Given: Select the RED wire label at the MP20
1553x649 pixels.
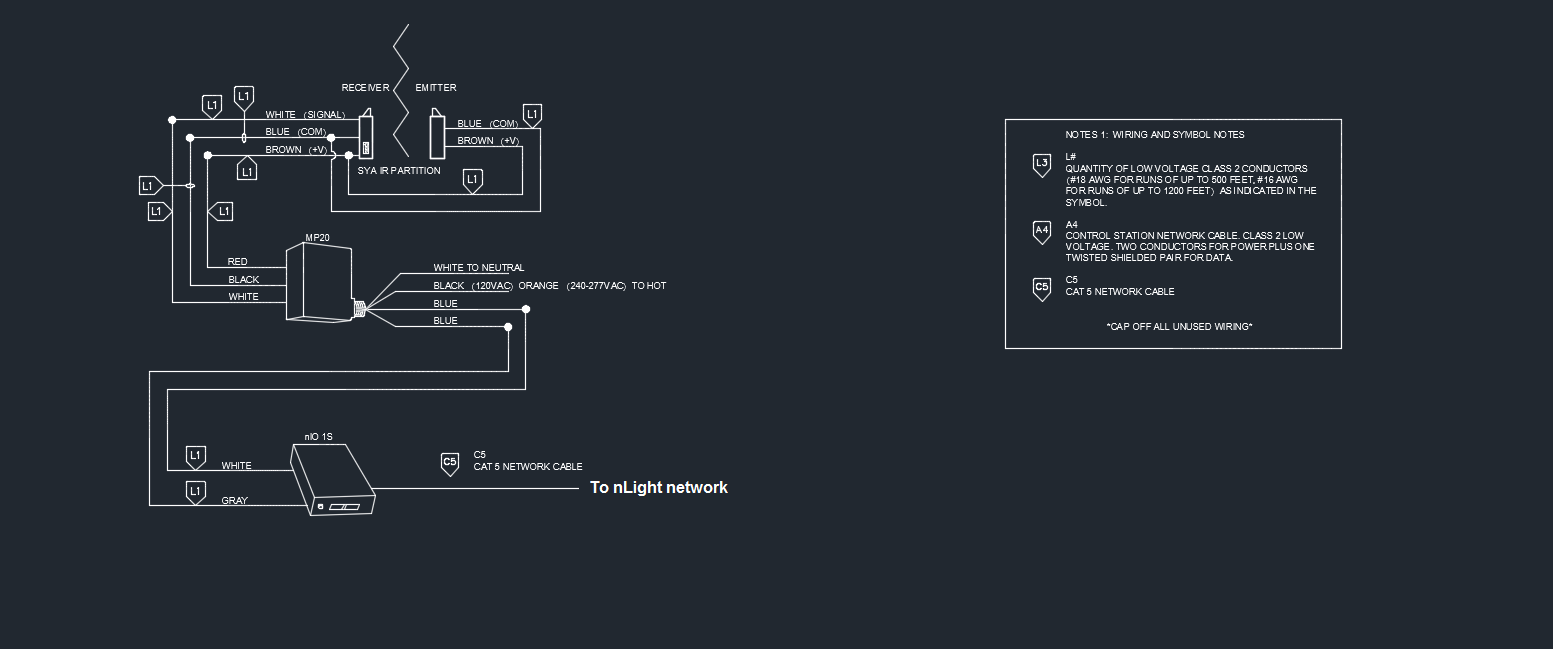Looking at the screenshot, I should point(237,262).
